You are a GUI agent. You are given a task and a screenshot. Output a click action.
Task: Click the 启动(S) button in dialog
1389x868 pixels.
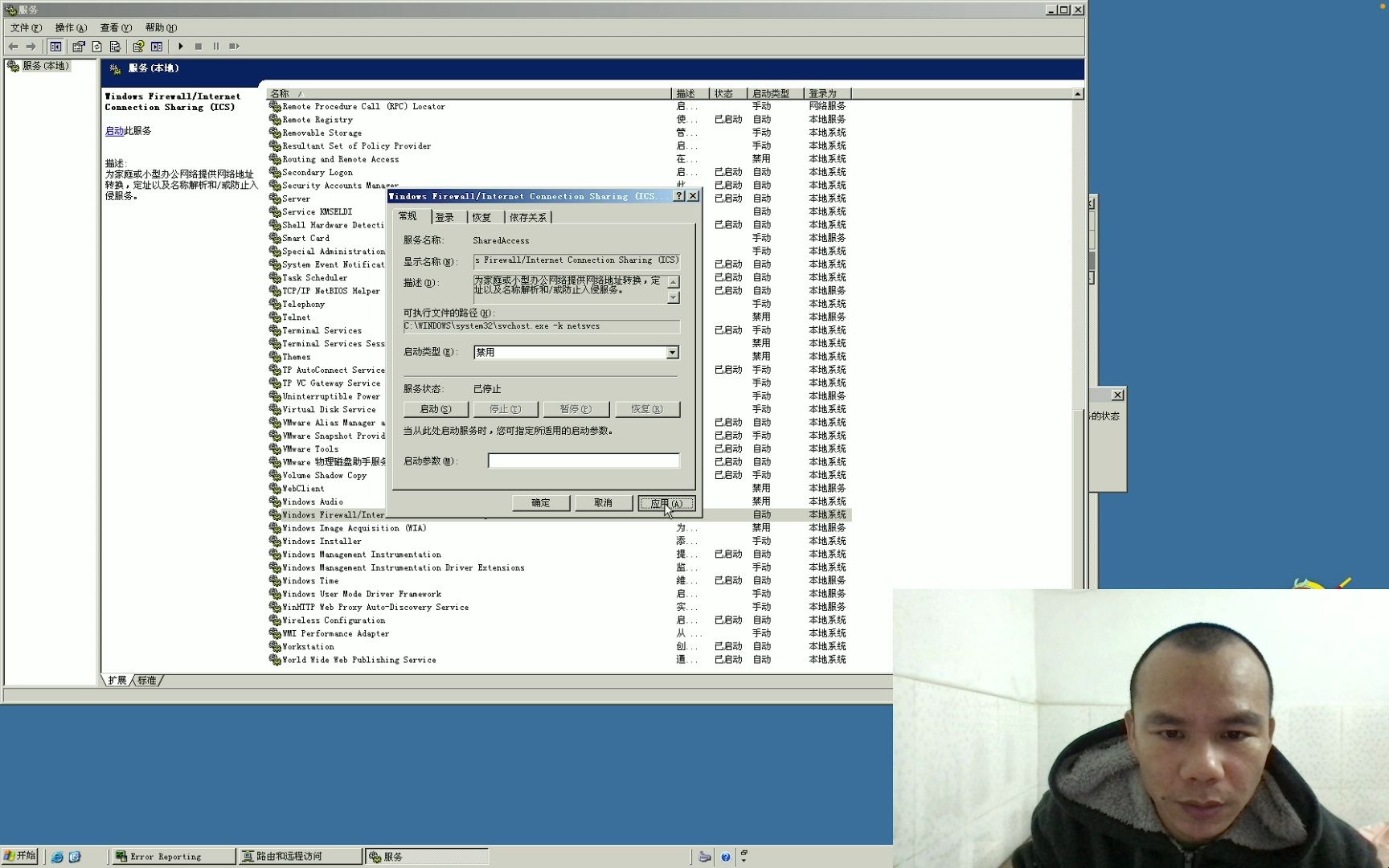click(436, 410)
